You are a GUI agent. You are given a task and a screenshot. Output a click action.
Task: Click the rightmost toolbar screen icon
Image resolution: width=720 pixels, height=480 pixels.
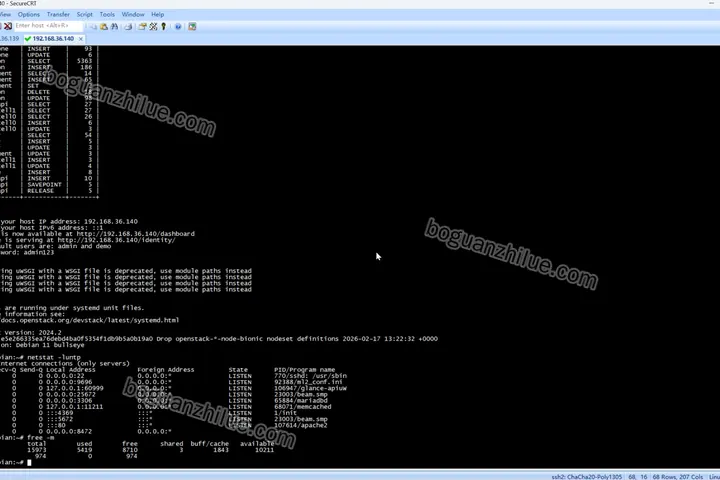coord(192,27)
